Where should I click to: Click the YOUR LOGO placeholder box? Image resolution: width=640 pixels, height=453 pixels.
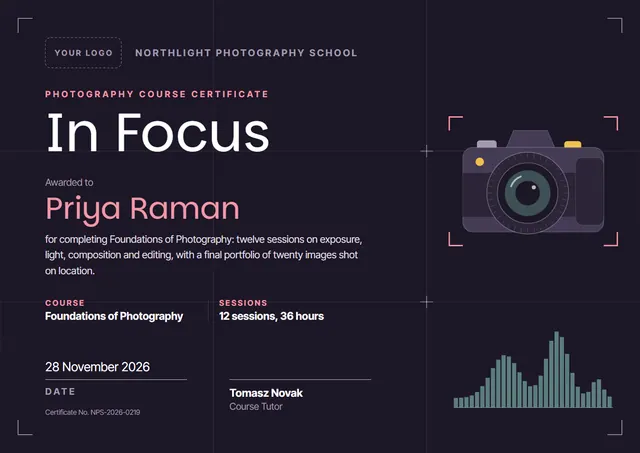point(83,53)
